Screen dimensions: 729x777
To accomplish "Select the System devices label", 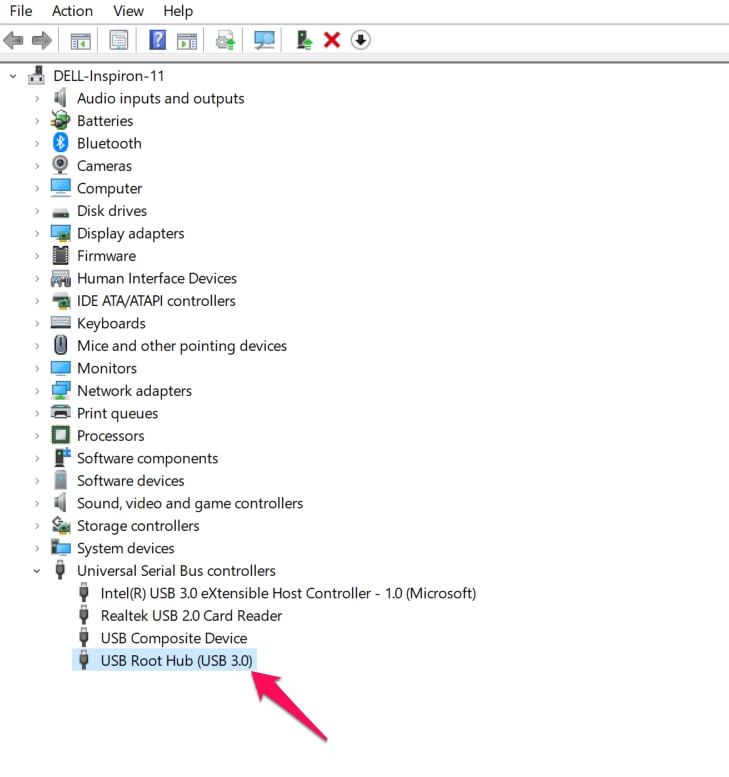I will pyautogui.click(x=125, y=548).
